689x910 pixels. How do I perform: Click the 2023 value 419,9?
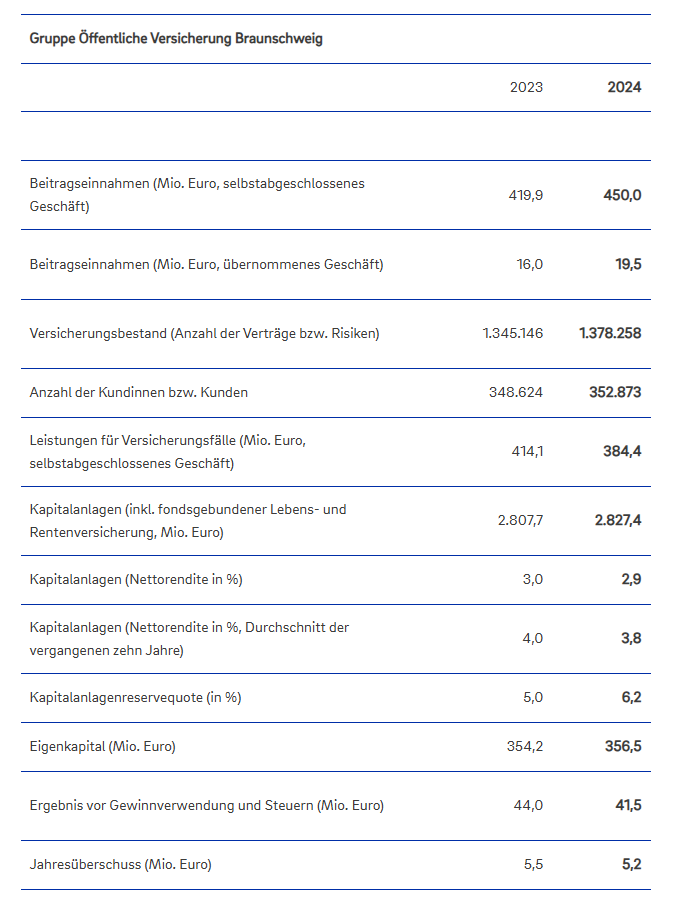[526, 195]
